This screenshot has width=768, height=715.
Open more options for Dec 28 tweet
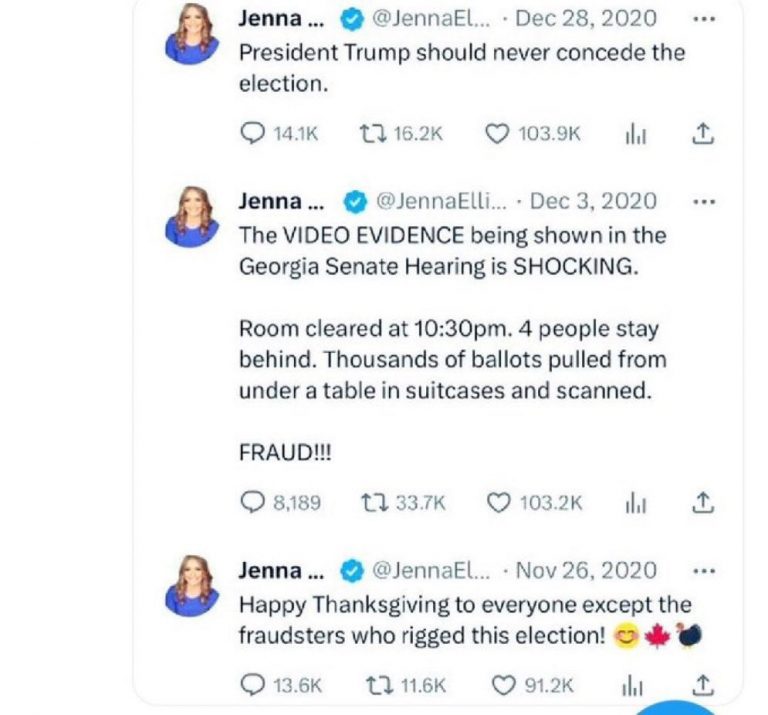tap(704, 18)
